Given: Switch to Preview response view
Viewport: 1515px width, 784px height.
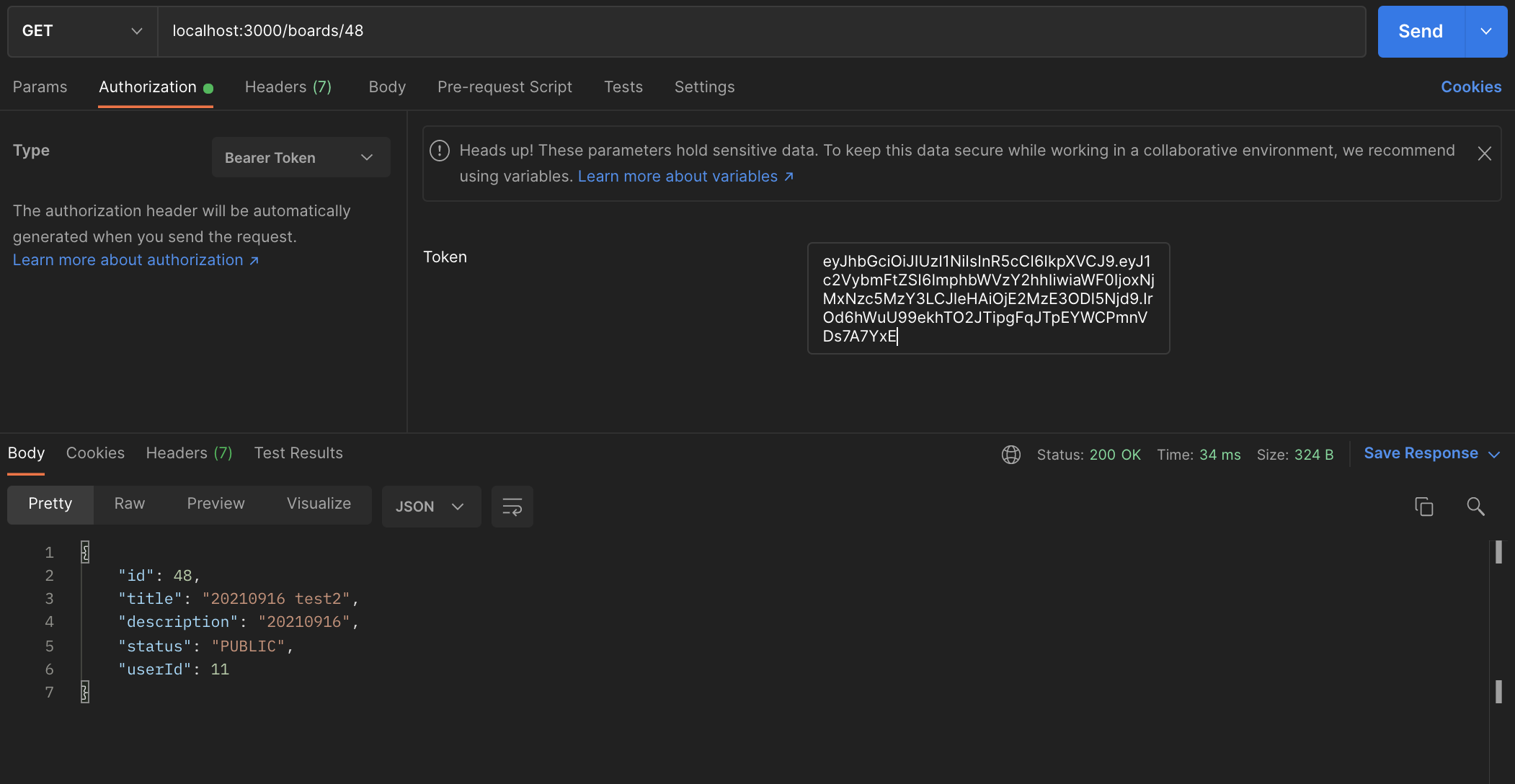Looking at the screenshot, I should click(216, 504).
